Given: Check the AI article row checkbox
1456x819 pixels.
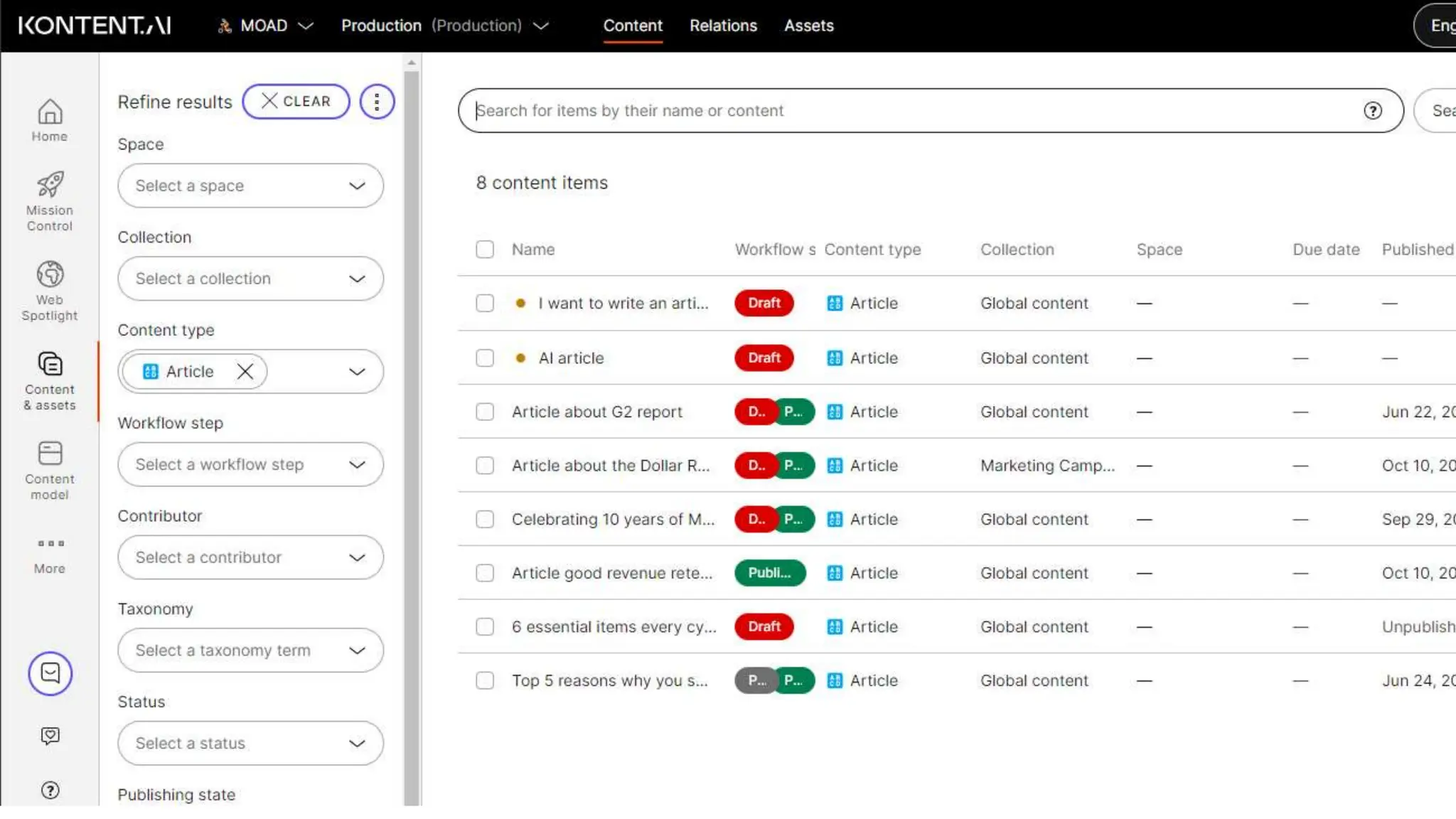Looking at the screenshot, I should 485,358.
